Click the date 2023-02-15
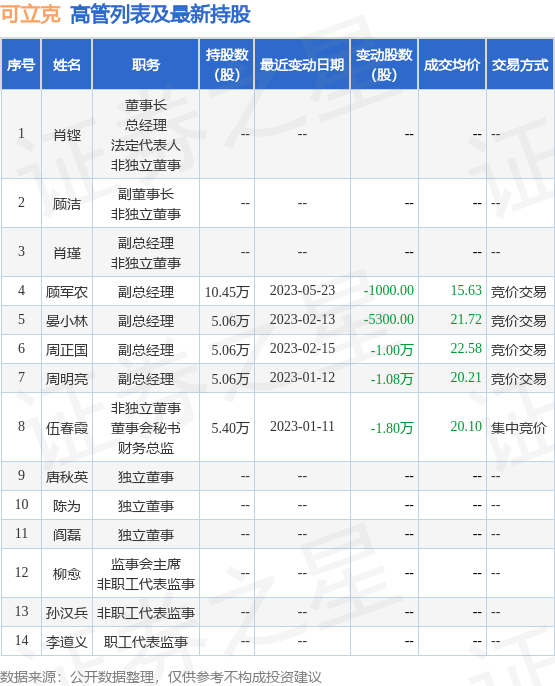Image resolution: width=555 pixels, height=686 pixels. coord(302,348)
